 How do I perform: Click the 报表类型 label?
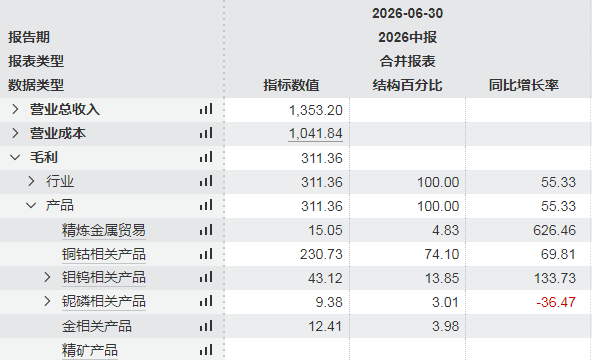pos(36,61)
